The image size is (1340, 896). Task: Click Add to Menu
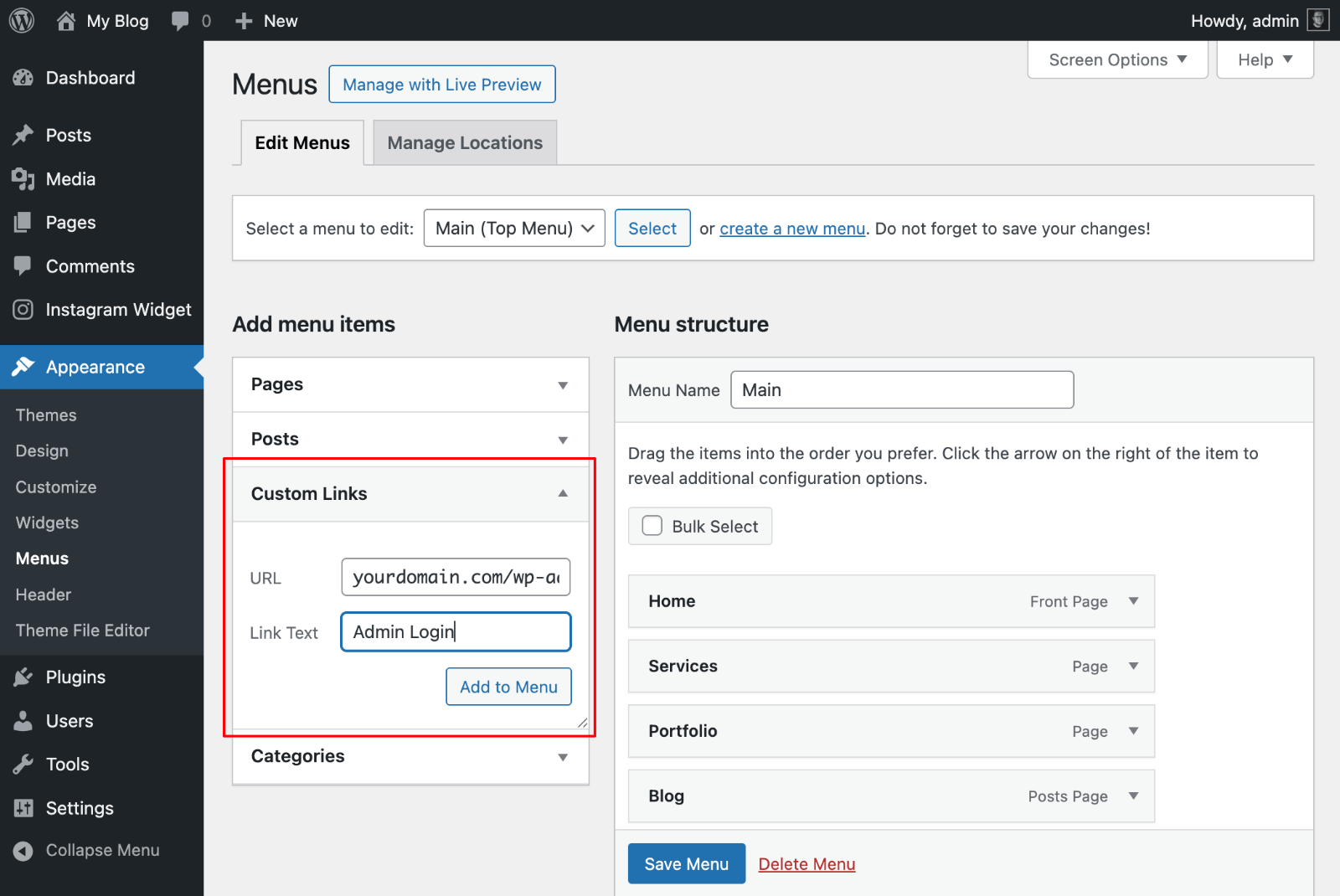tap(508, 687)
